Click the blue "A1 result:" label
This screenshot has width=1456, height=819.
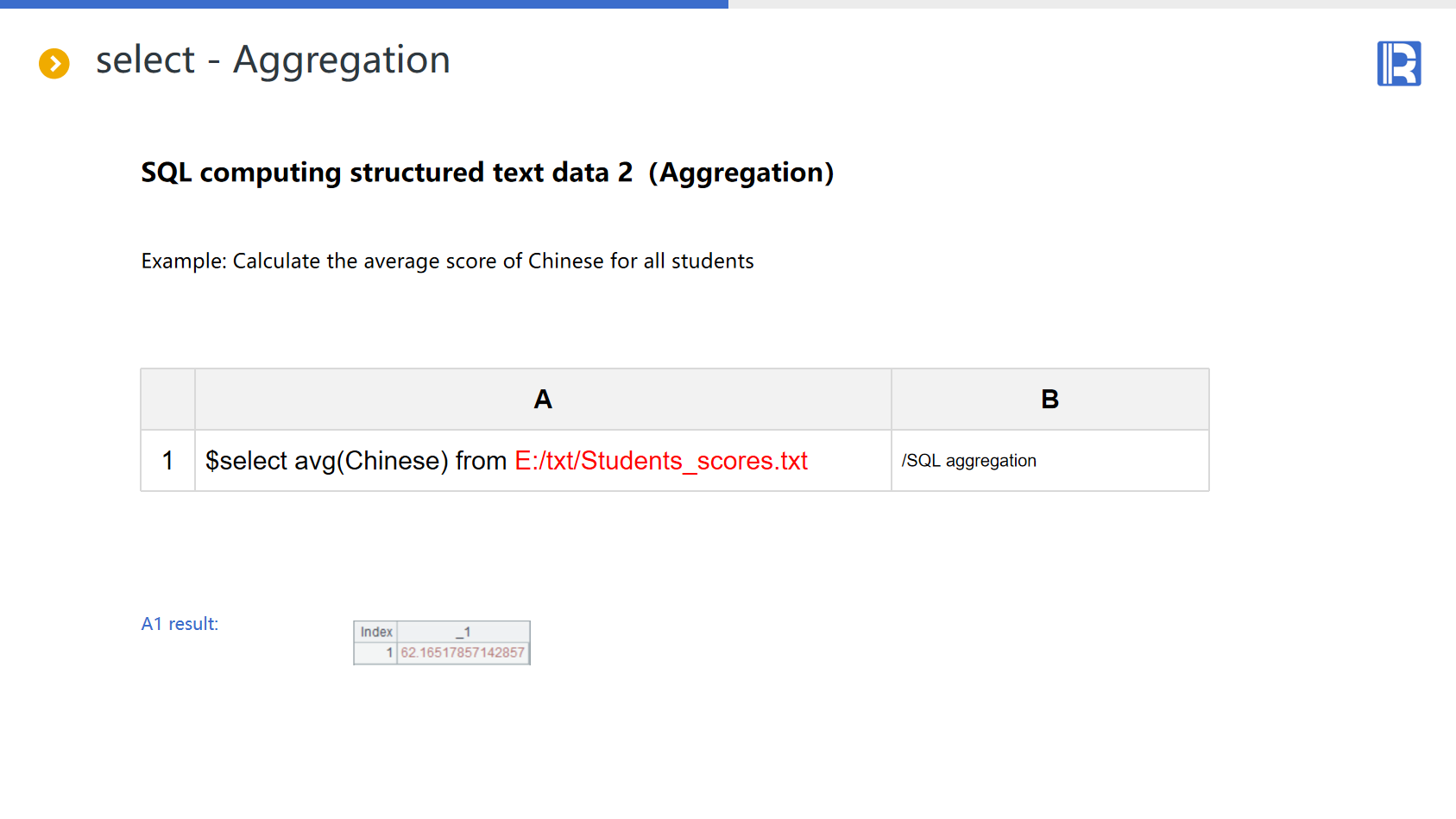[180, 624]
